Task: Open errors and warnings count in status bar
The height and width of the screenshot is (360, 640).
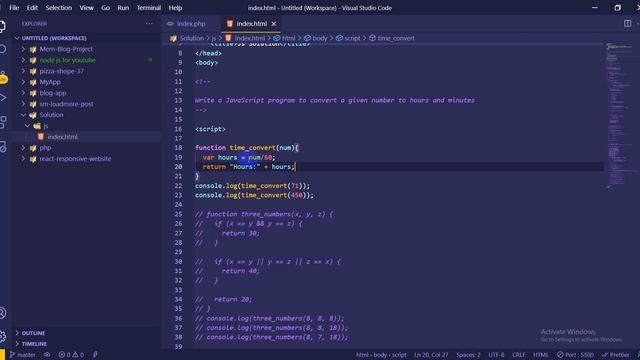Action: coord(71,355)
